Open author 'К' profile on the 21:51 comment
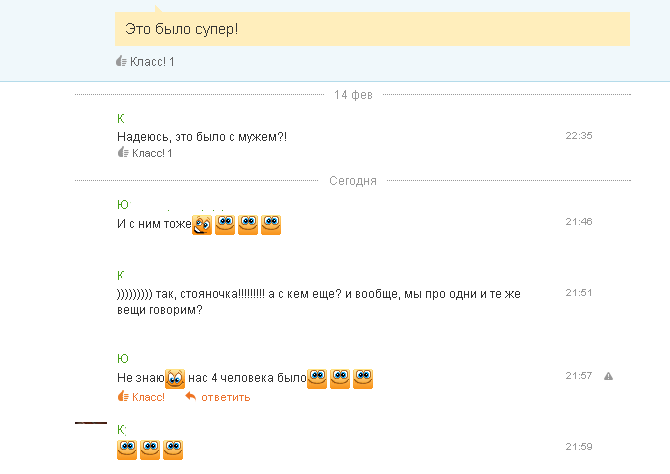670x474 pixels. 120,275
